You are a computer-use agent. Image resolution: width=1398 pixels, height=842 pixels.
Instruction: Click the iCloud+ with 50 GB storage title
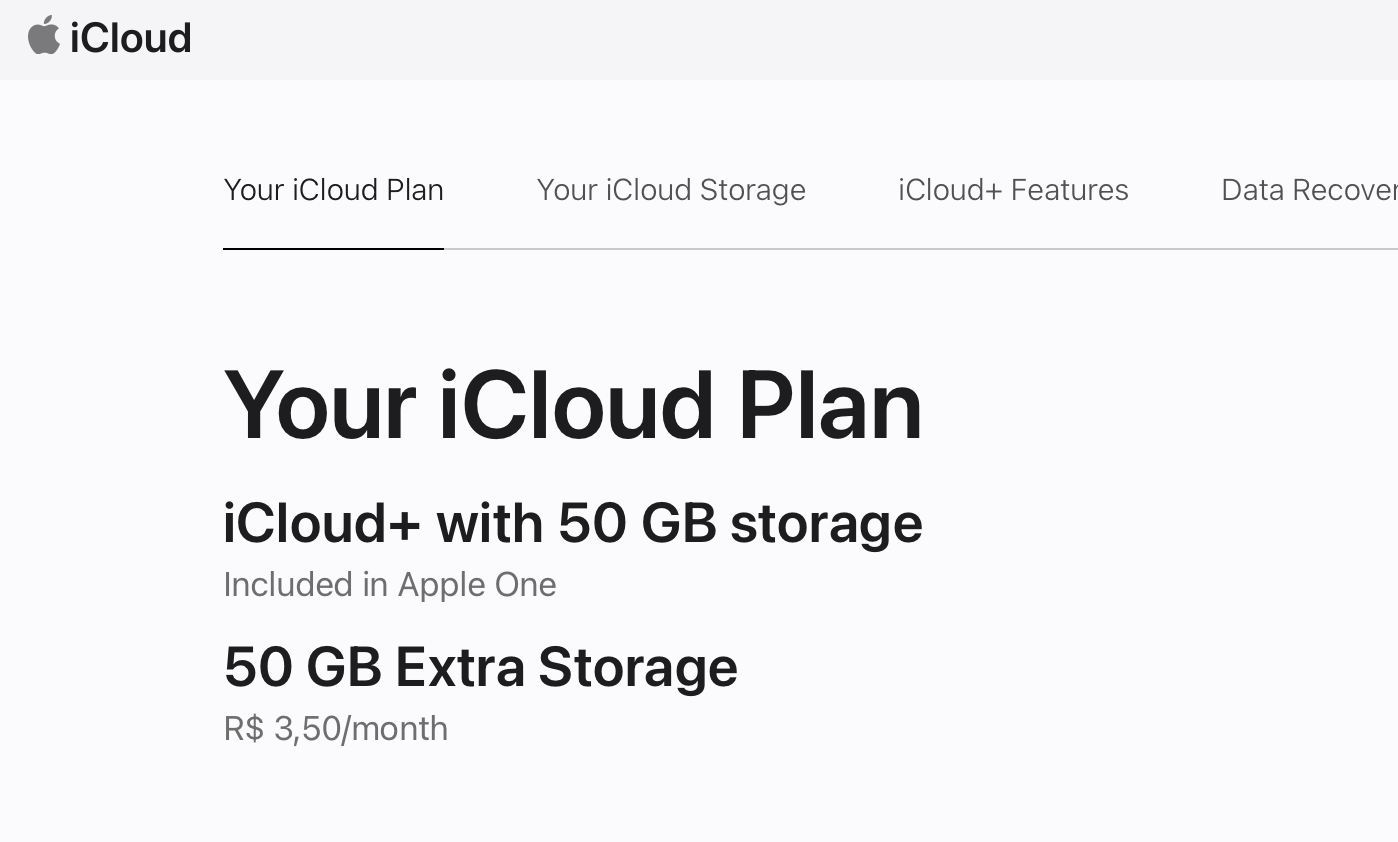(572, 523)
